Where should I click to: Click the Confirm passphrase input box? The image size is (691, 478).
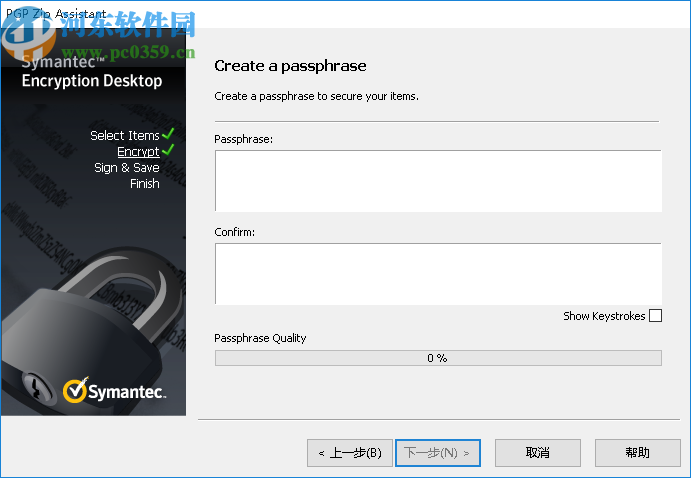coord(438,274)
